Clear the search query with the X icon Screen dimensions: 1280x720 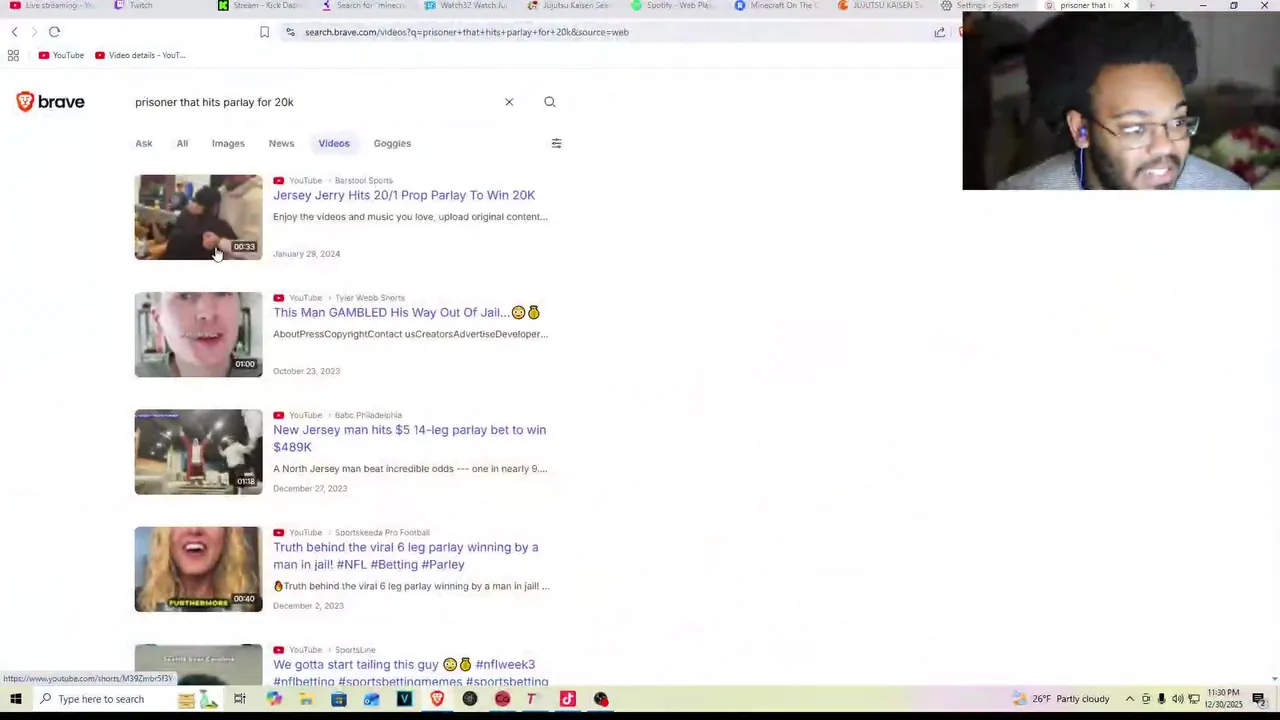click(x=509, y=102)
